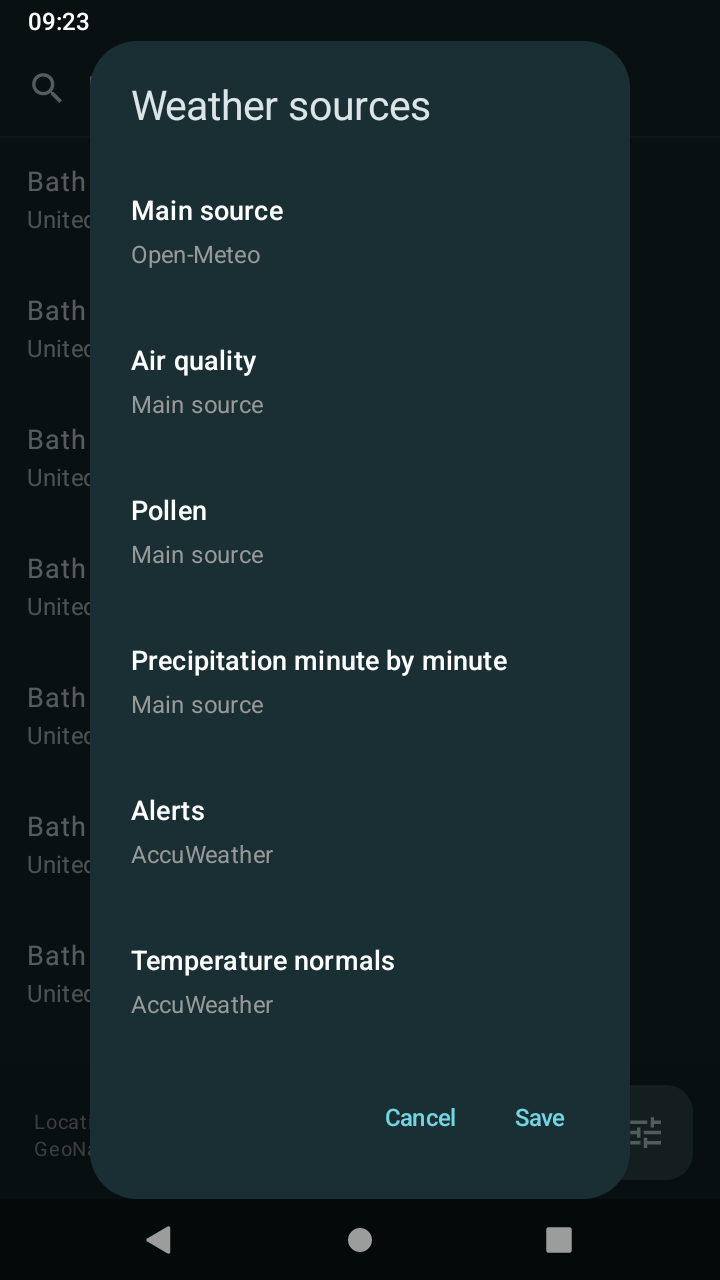
Task: Select the fourth Bath result behind dialog
Action: pyautogui.click(x=56, y=587)
